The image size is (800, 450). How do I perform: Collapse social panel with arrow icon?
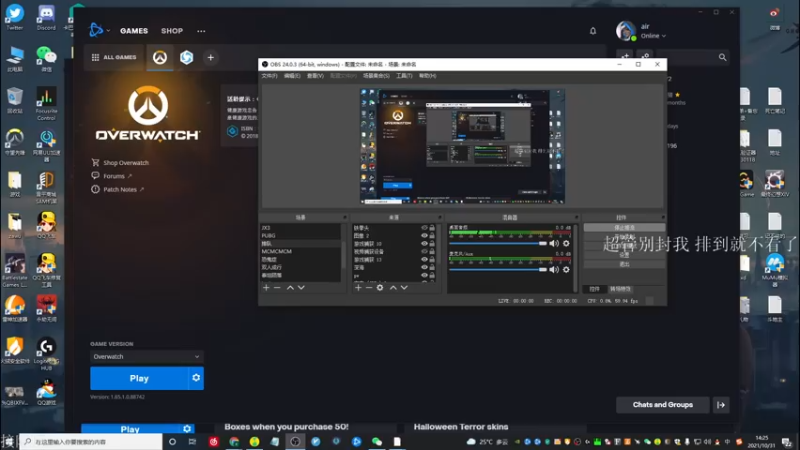pos(721,405)
